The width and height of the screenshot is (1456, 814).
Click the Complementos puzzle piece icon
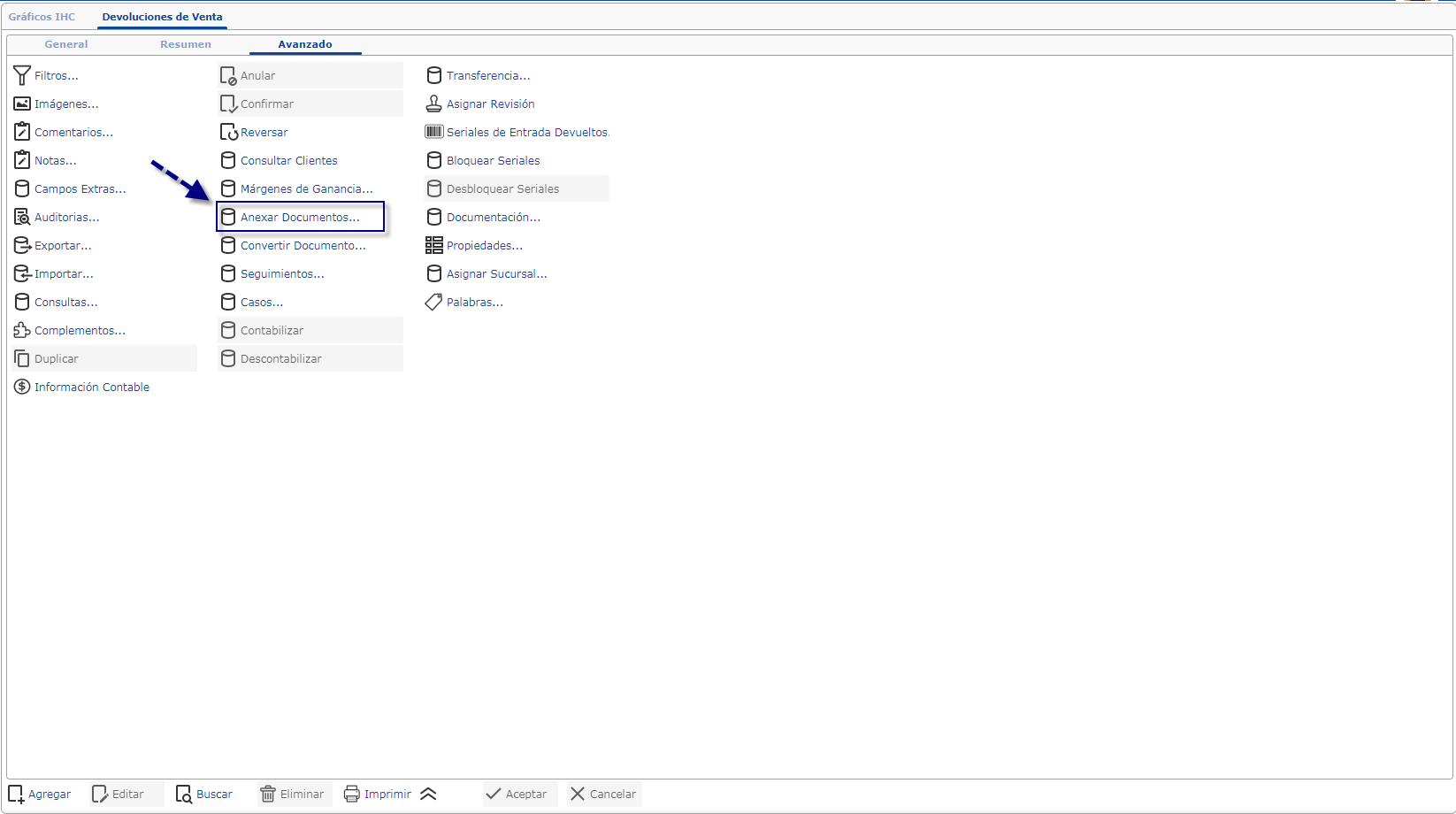[22, 331]
